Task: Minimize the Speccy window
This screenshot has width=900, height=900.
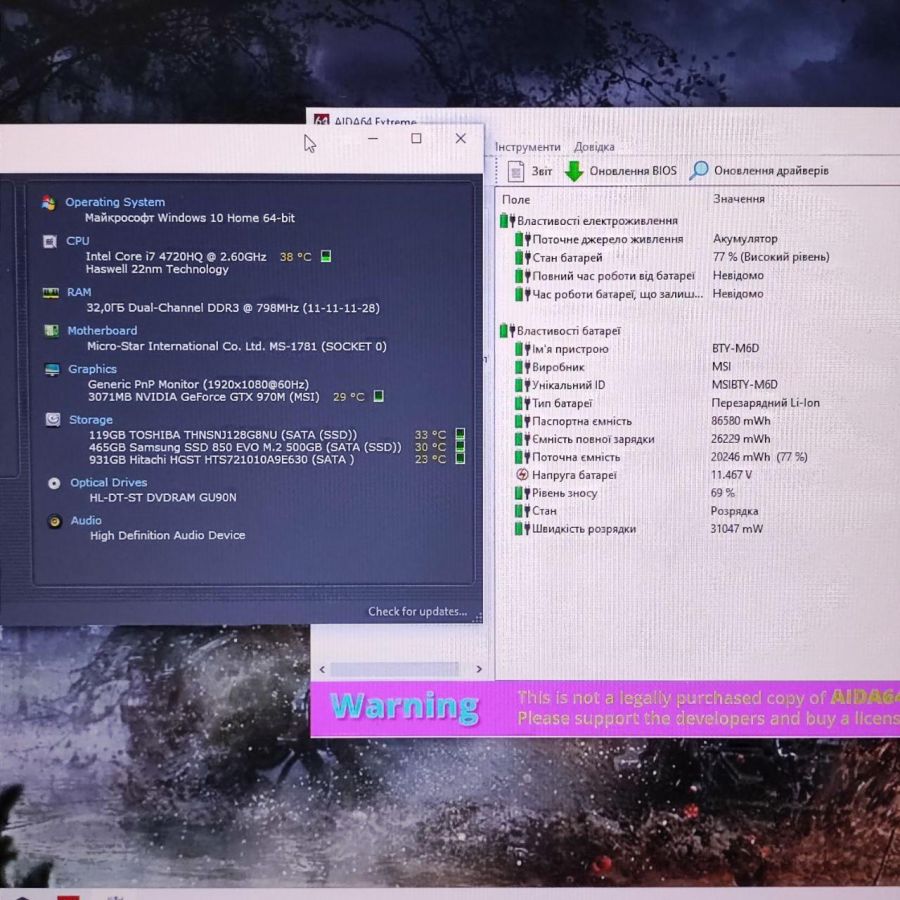Action: tap(373, 138)
